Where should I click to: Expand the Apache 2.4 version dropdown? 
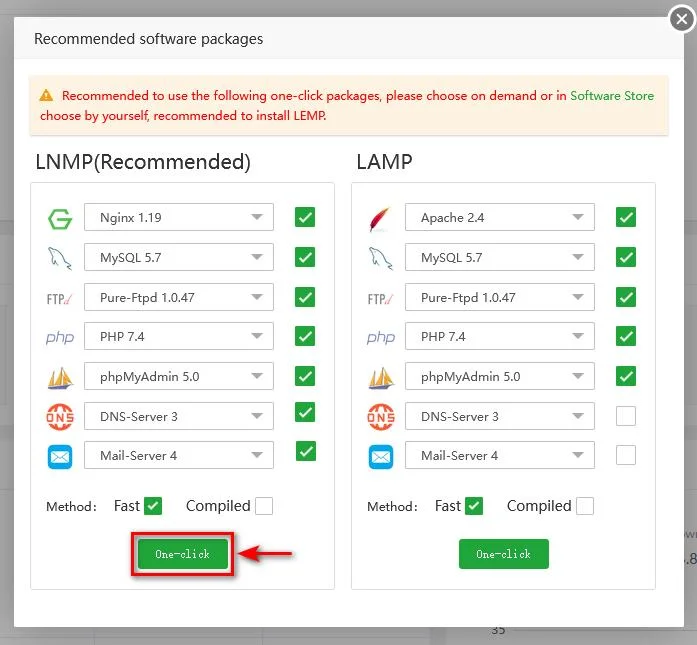[x=500, y=217]
